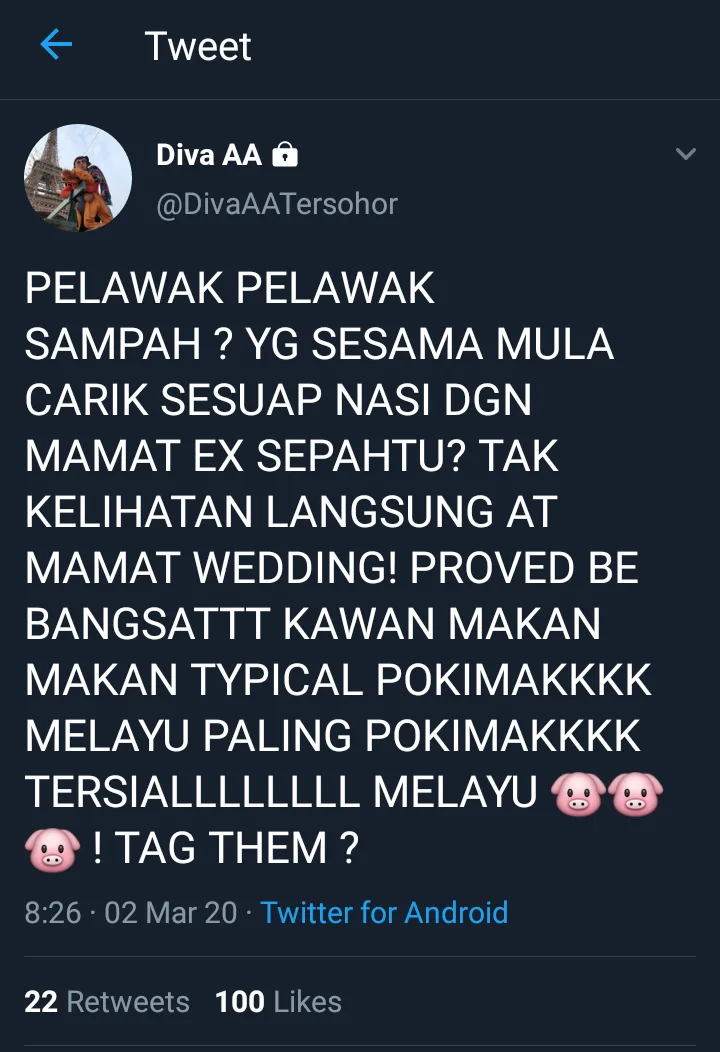Click the date 02 Mar 20

(171, 912)
